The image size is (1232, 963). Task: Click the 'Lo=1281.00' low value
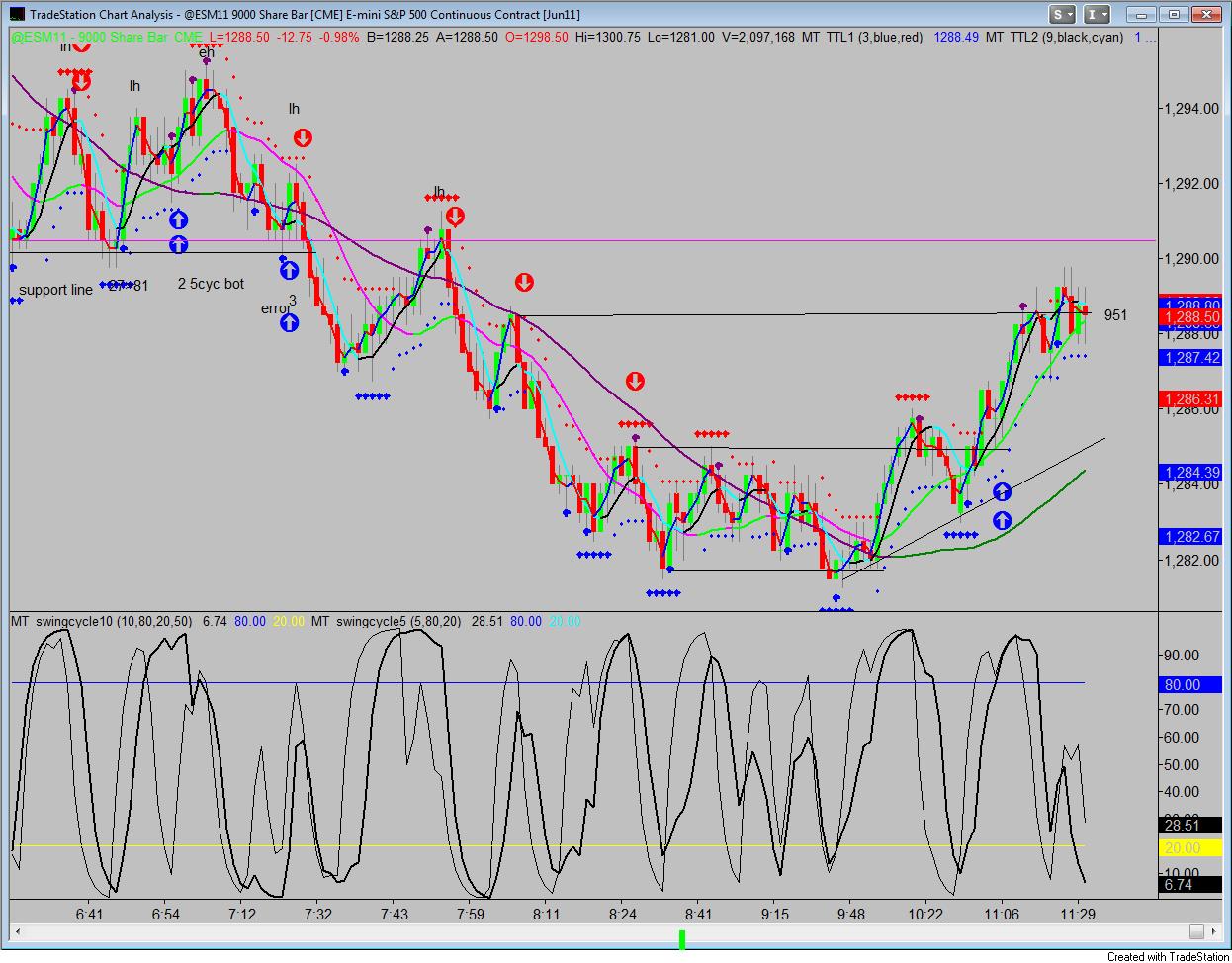click(x=681, y=37)
